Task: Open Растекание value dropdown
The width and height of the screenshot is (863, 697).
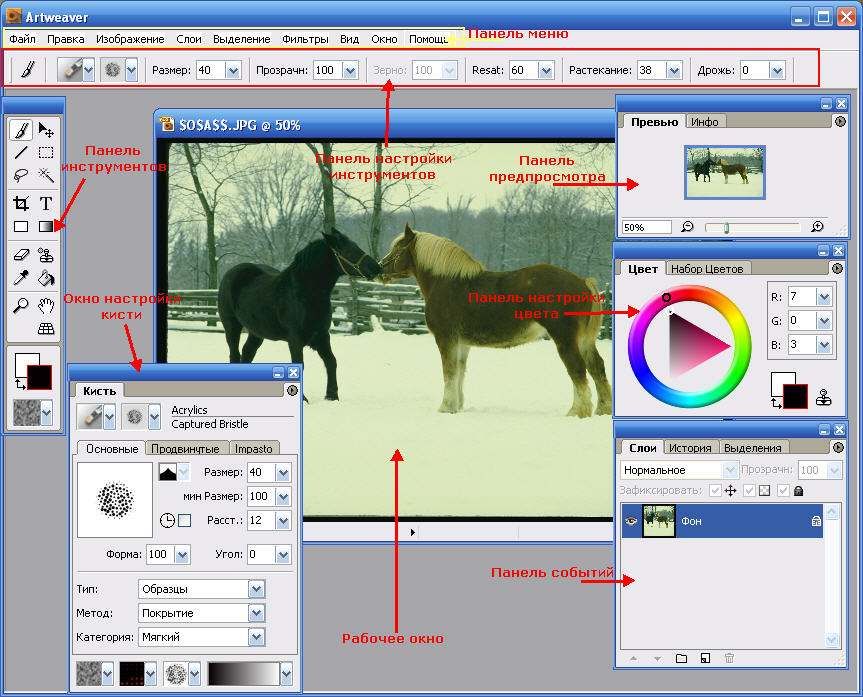Action: coord(674,70)
